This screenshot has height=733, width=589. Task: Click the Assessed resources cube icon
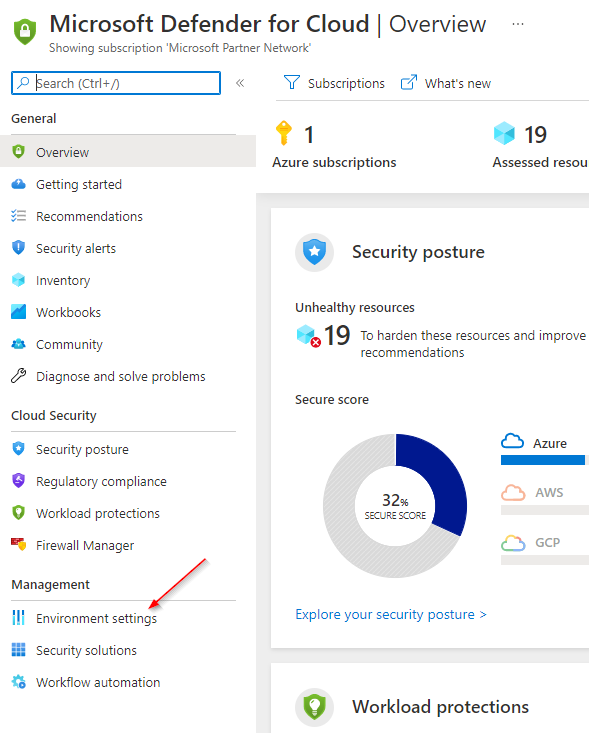pos(504,134)
